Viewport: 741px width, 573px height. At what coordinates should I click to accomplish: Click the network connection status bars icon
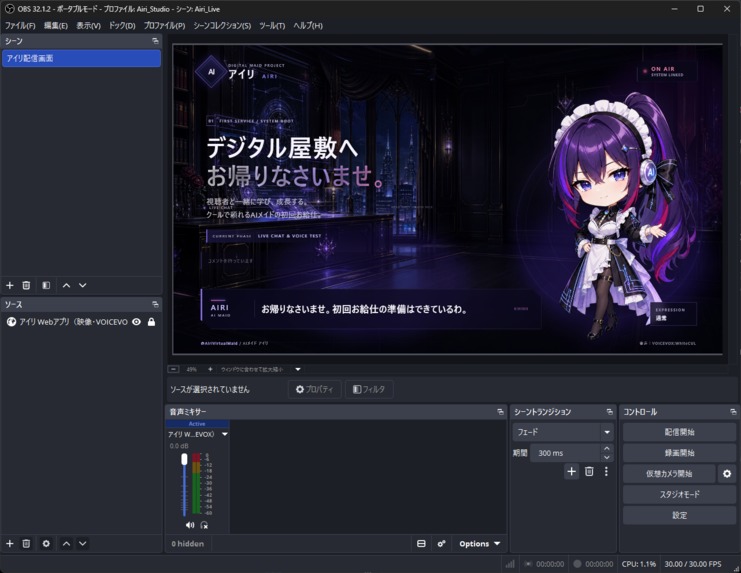coord(510,564)
